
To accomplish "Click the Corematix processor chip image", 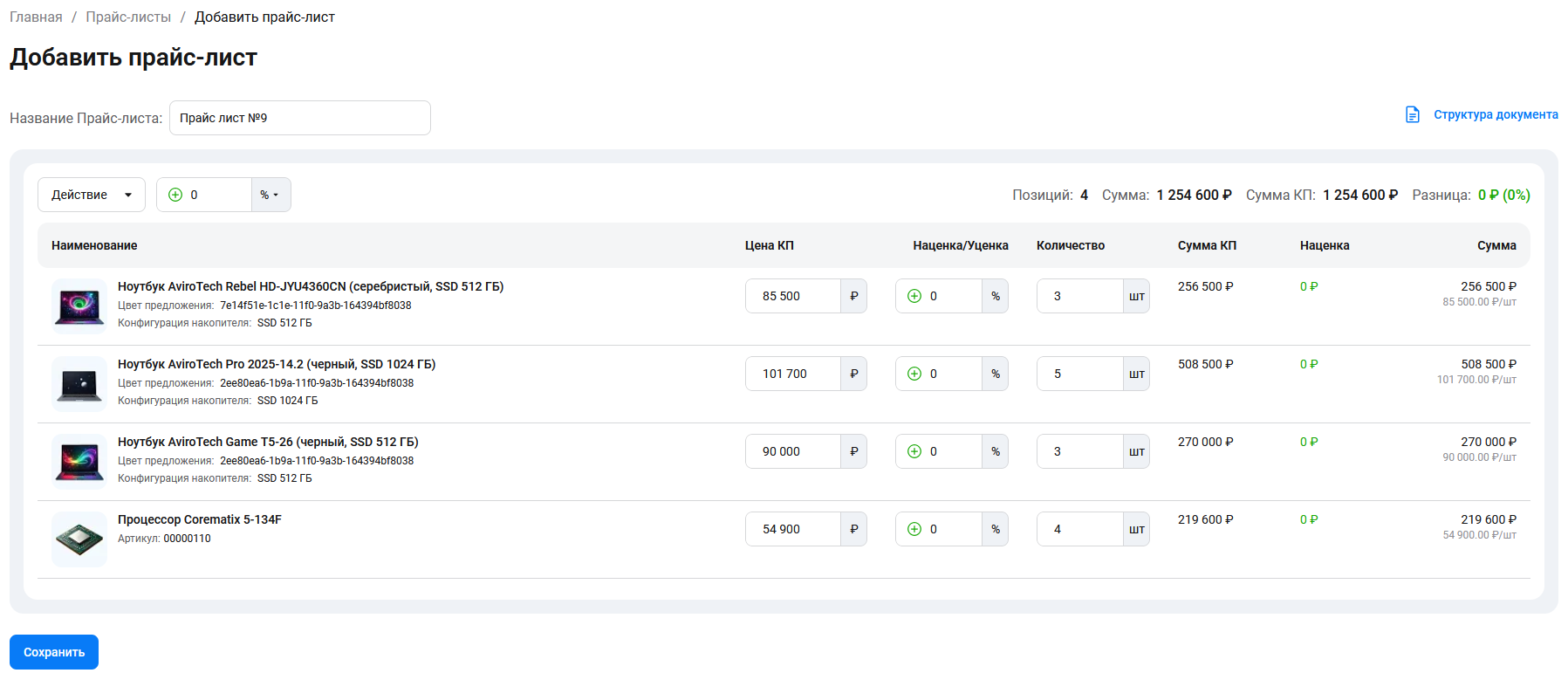I will point(79,539).
